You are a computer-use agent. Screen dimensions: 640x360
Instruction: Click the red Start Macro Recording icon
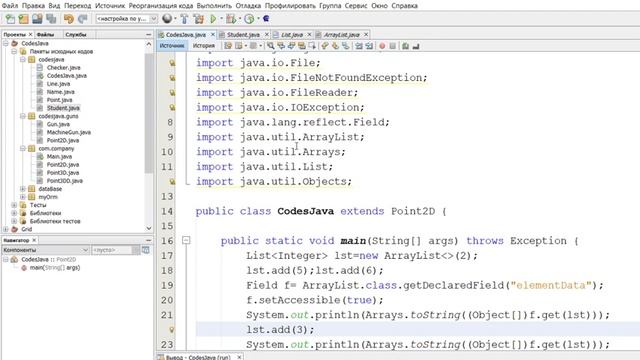382,46
